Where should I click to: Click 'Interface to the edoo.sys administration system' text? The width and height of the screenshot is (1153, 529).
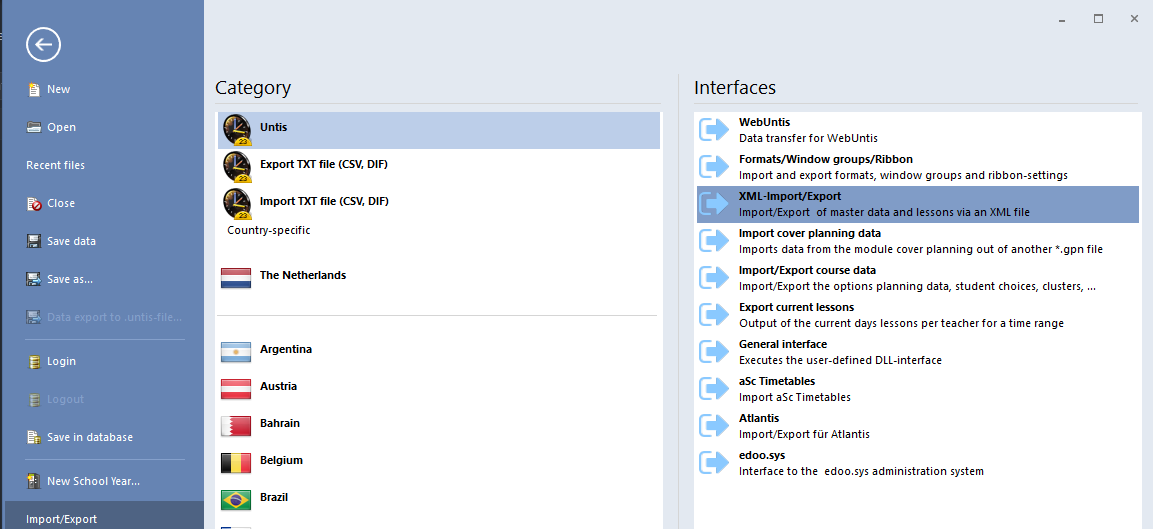coord(861,471)
